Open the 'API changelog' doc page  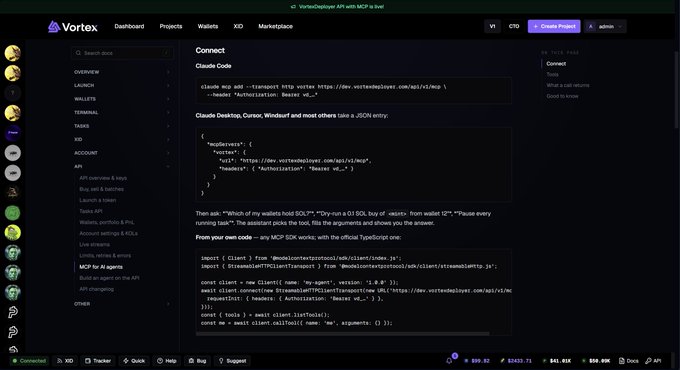pos(96,289)
